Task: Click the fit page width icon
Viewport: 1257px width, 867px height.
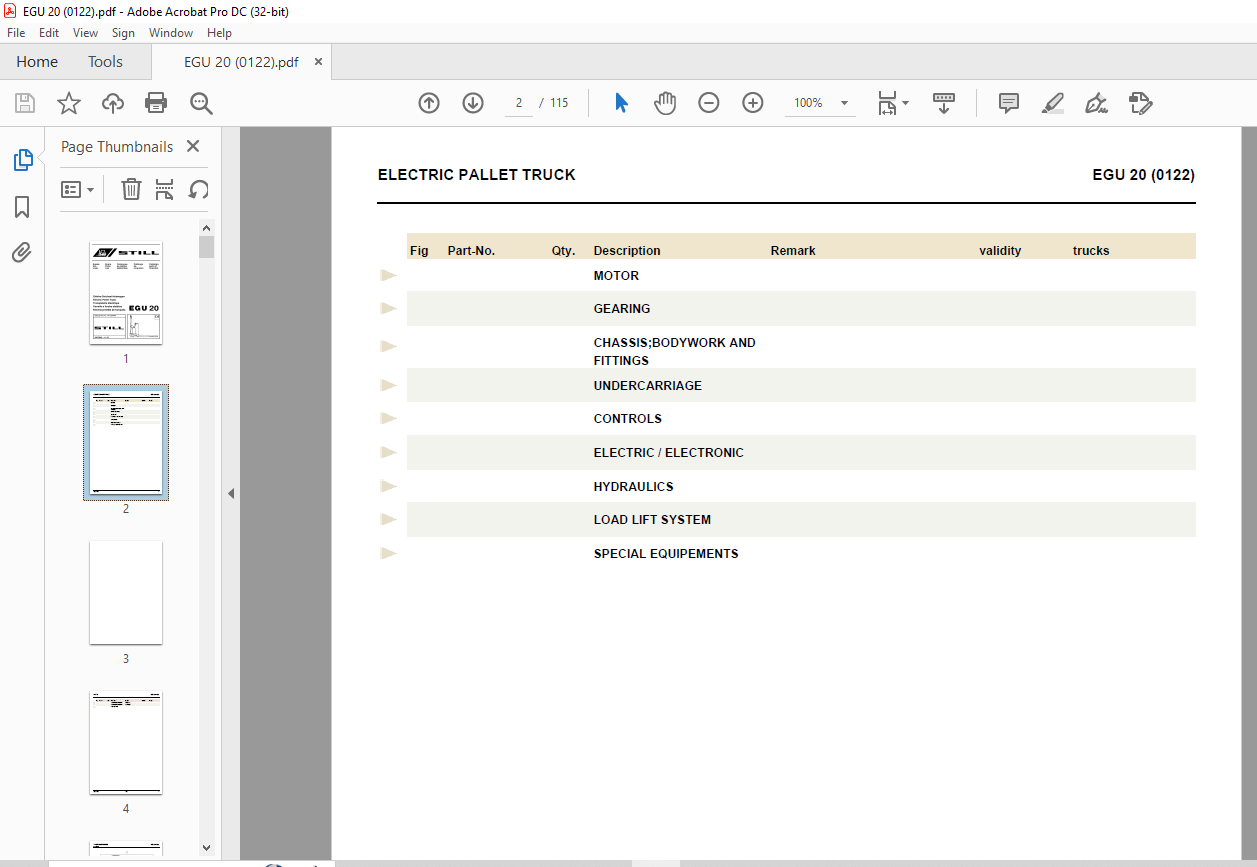Action: tap(887, 103)
